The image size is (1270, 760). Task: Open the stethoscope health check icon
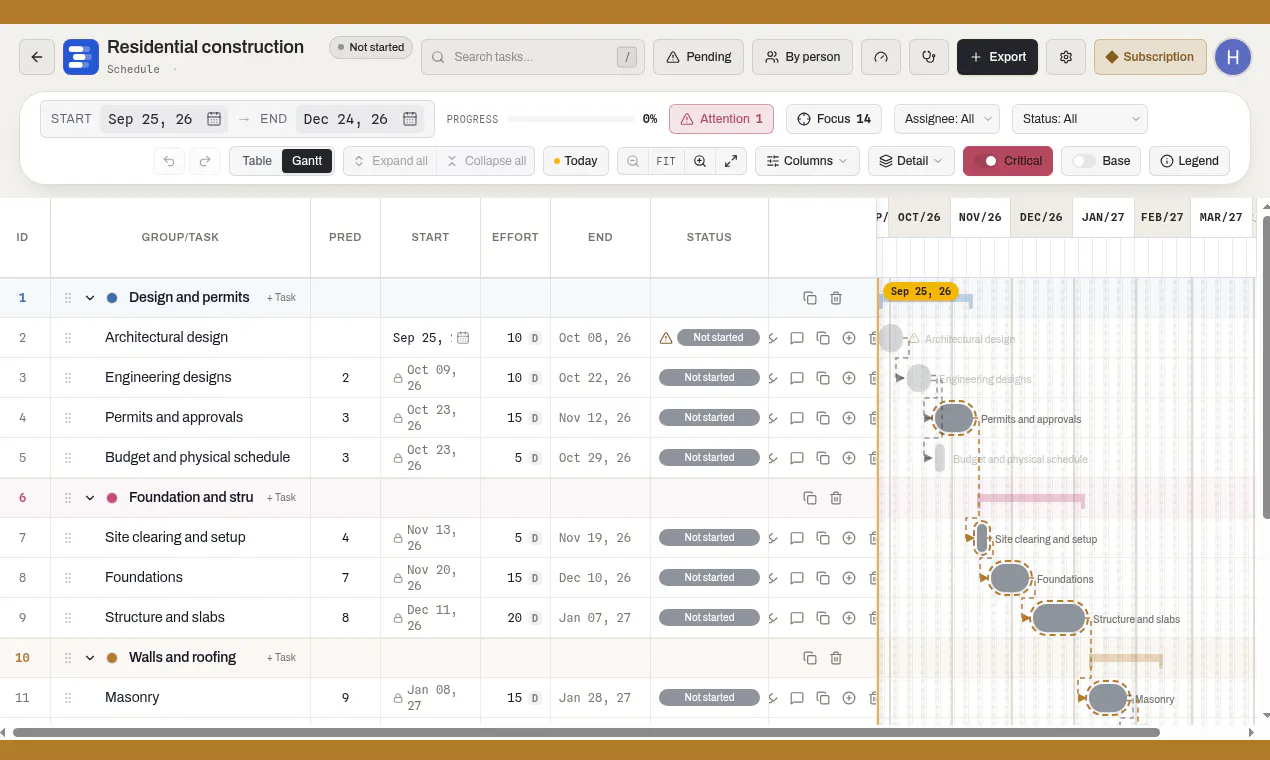coord(929,57)
